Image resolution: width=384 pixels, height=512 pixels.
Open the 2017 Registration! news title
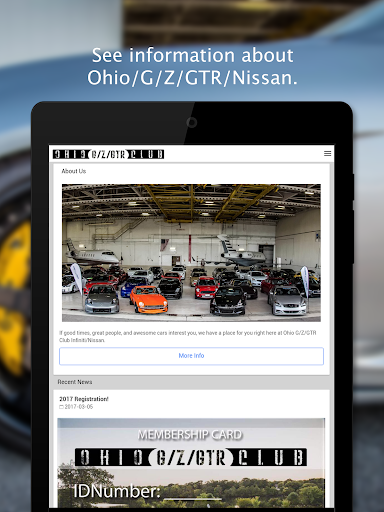[x=84, y=399]
